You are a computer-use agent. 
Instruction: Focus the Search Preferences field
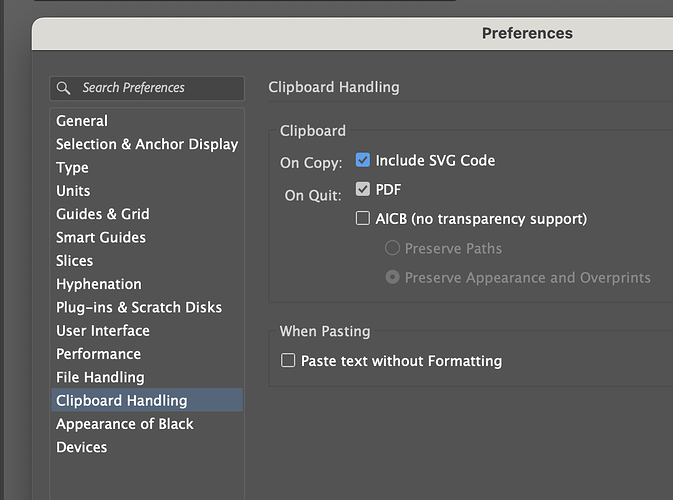[147, 88]
